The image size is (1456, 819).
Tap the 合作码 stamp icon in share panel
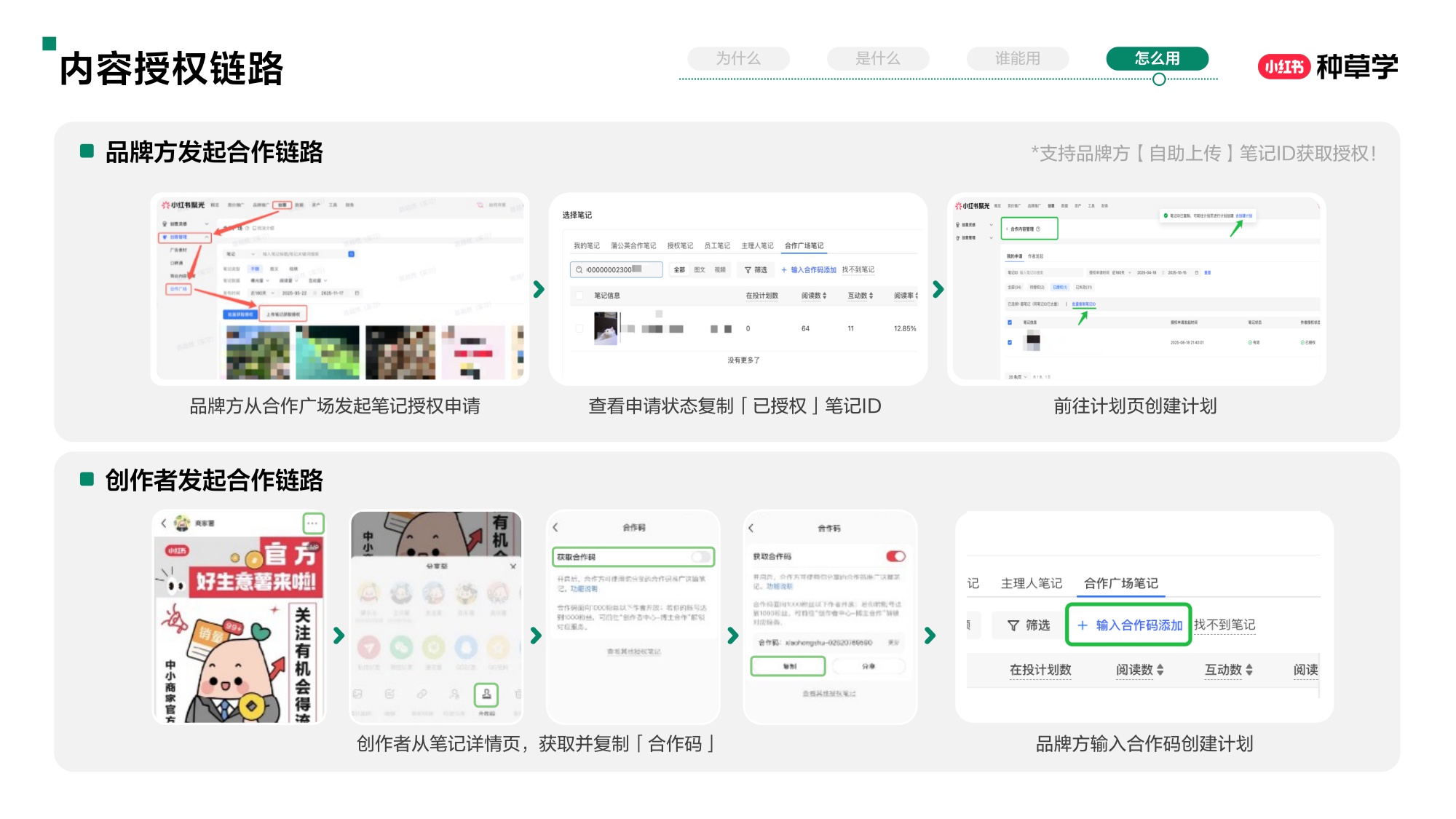pos(486,695)
